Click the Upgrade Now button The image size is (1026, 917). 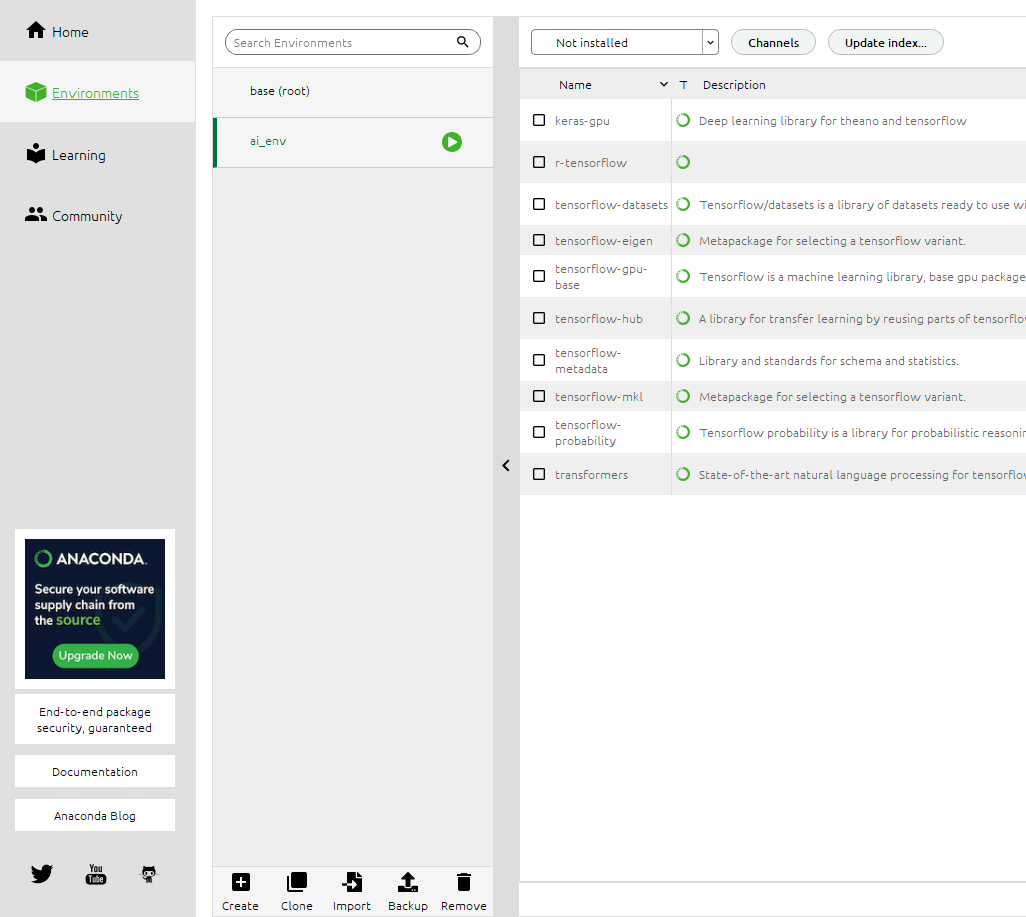[95, 655]
